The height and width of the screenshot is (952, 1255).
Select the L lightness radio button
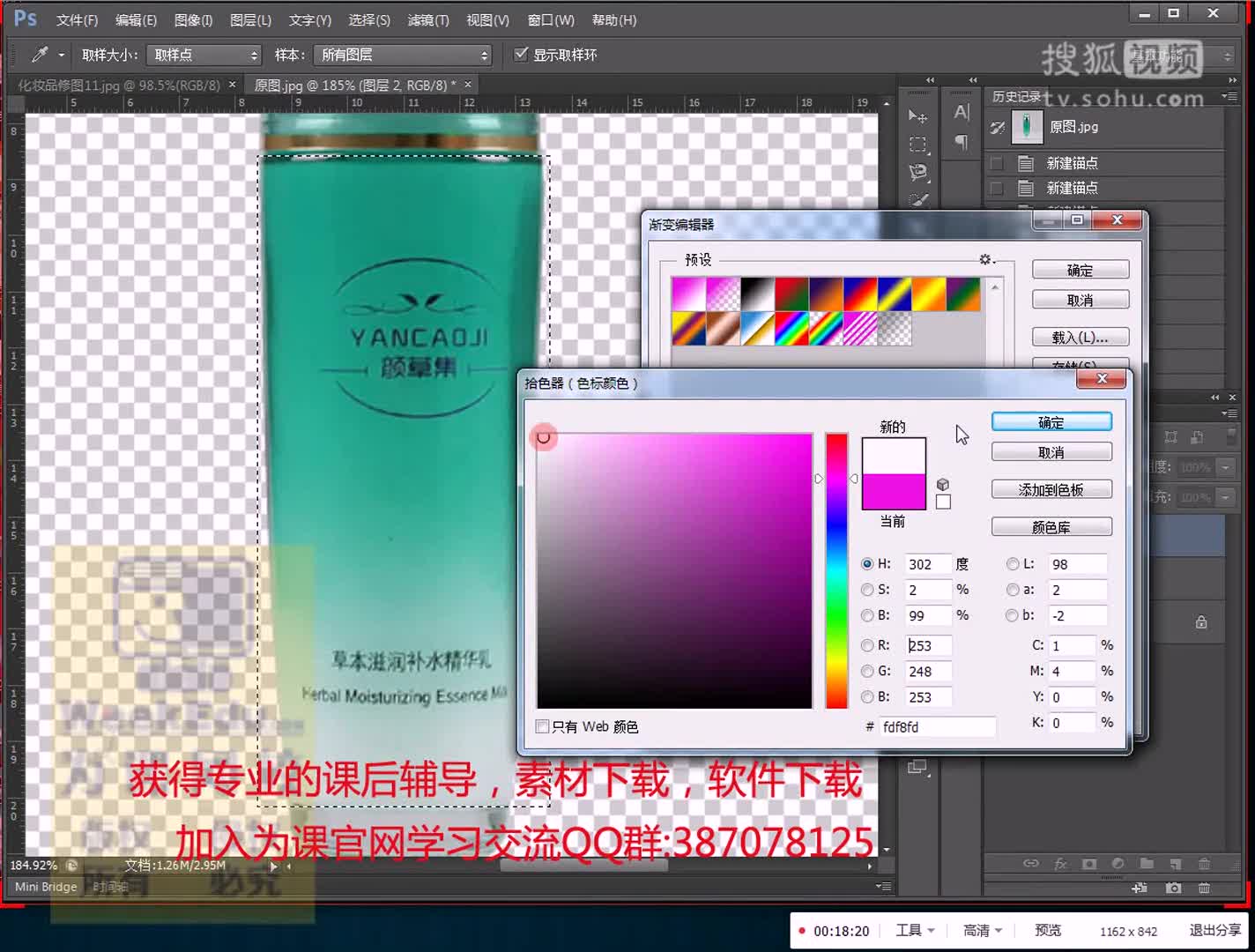[1013, 564]
